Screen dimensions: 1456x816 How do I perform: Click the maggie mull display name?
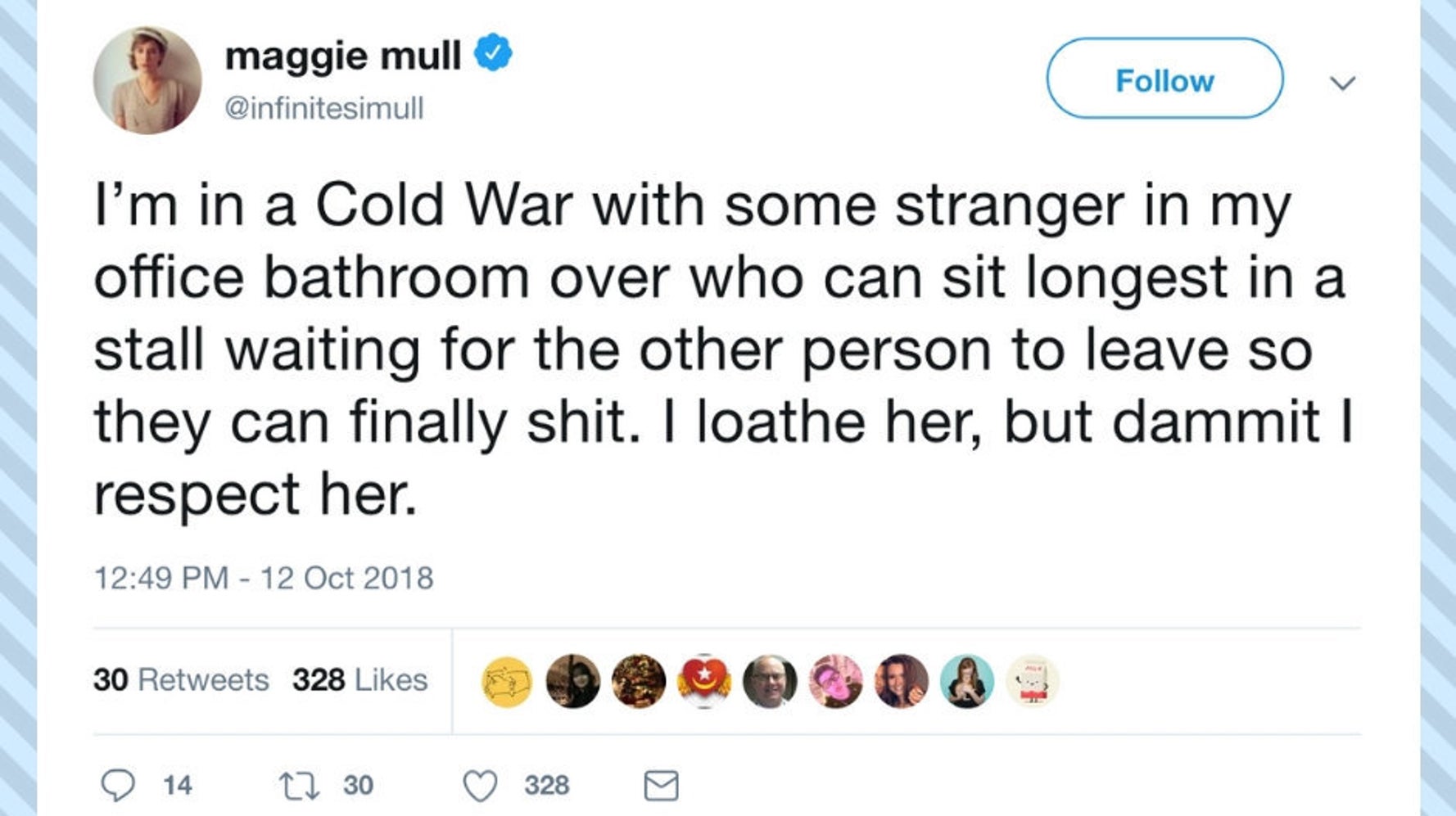coord(342,56)
